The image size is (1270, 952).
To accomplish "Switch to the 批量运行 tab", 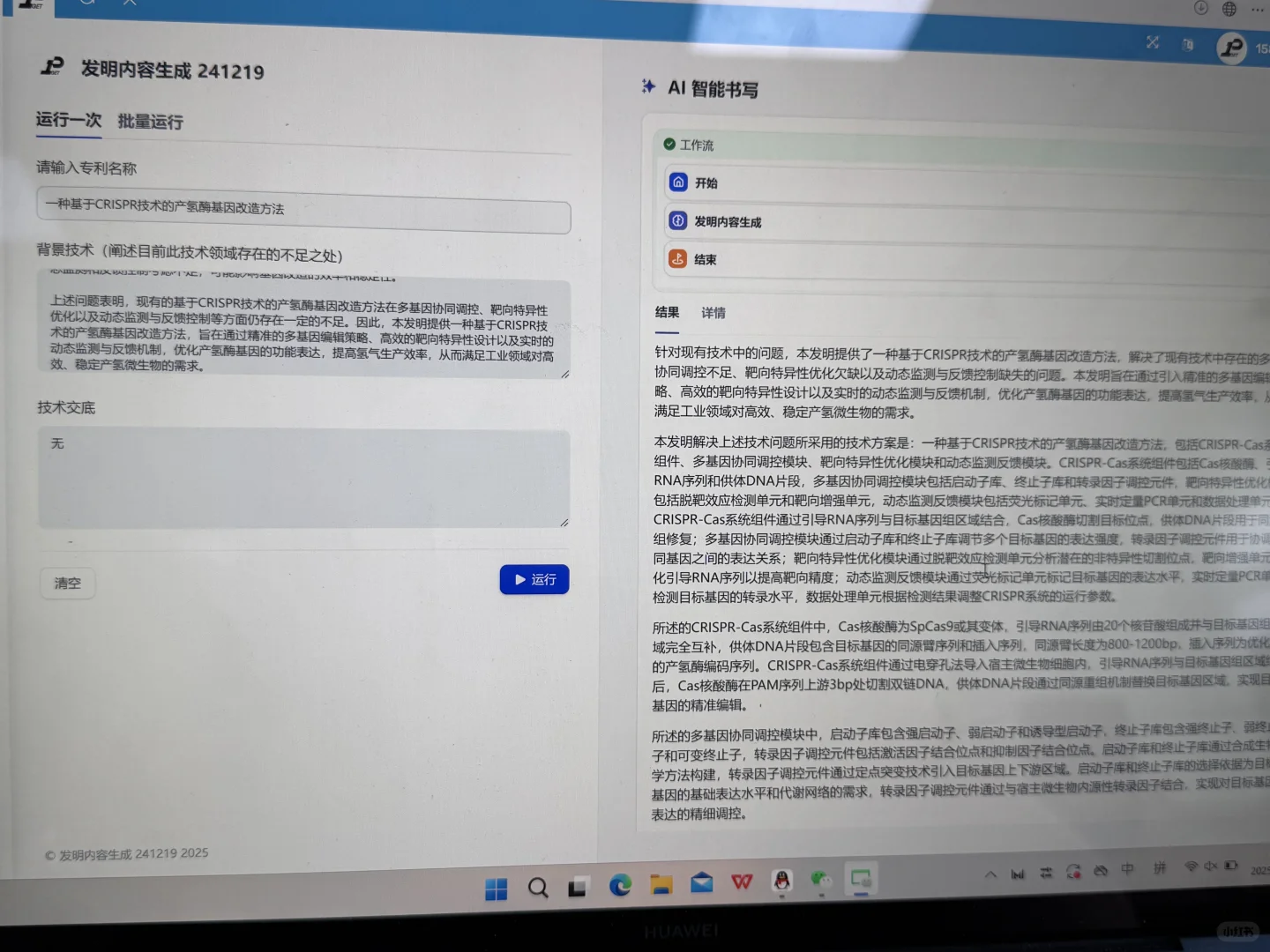I will point(149,122).
